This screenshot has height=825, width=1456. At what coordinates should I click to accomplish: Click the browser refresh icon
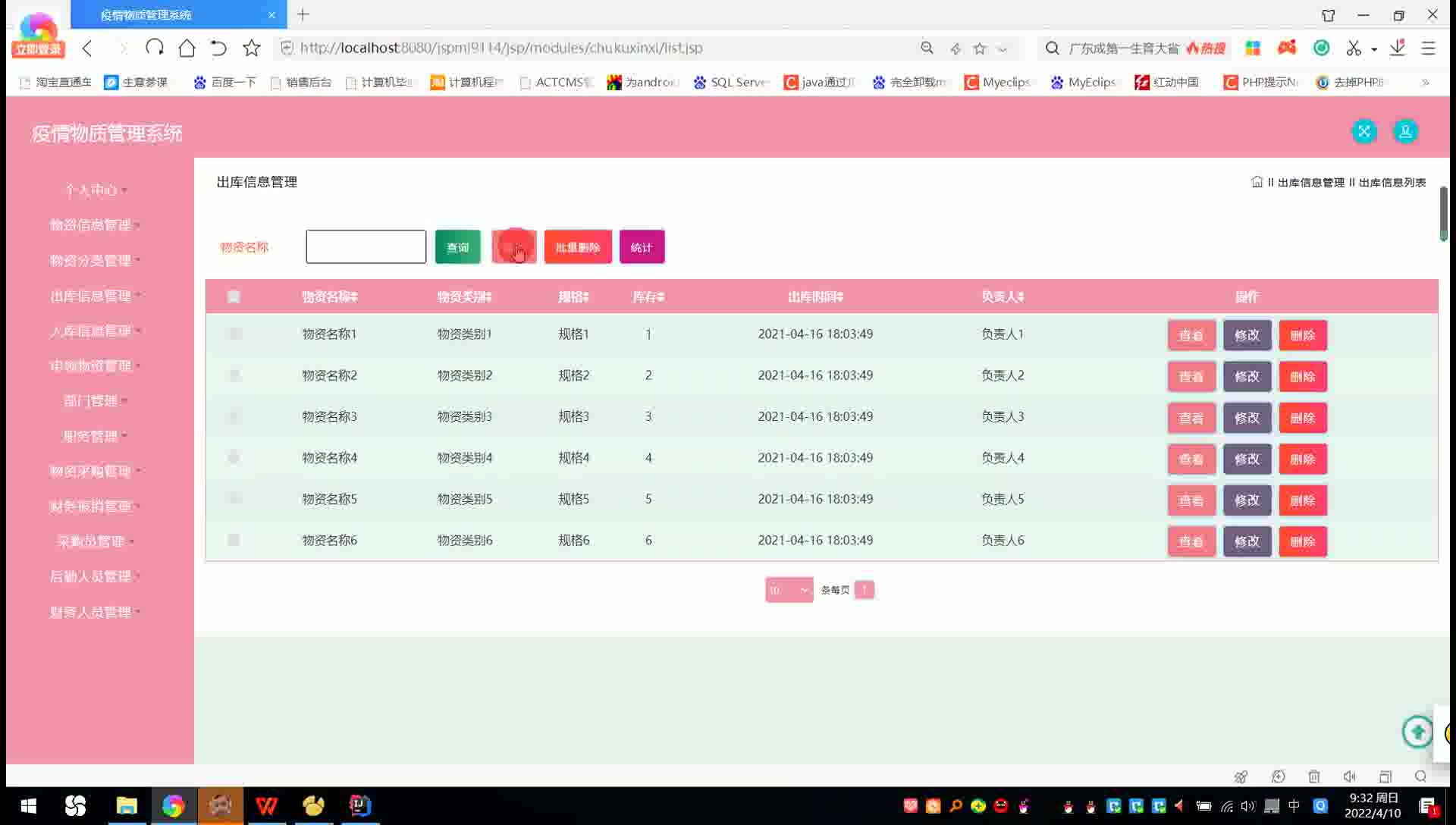[x=155, y=48]
